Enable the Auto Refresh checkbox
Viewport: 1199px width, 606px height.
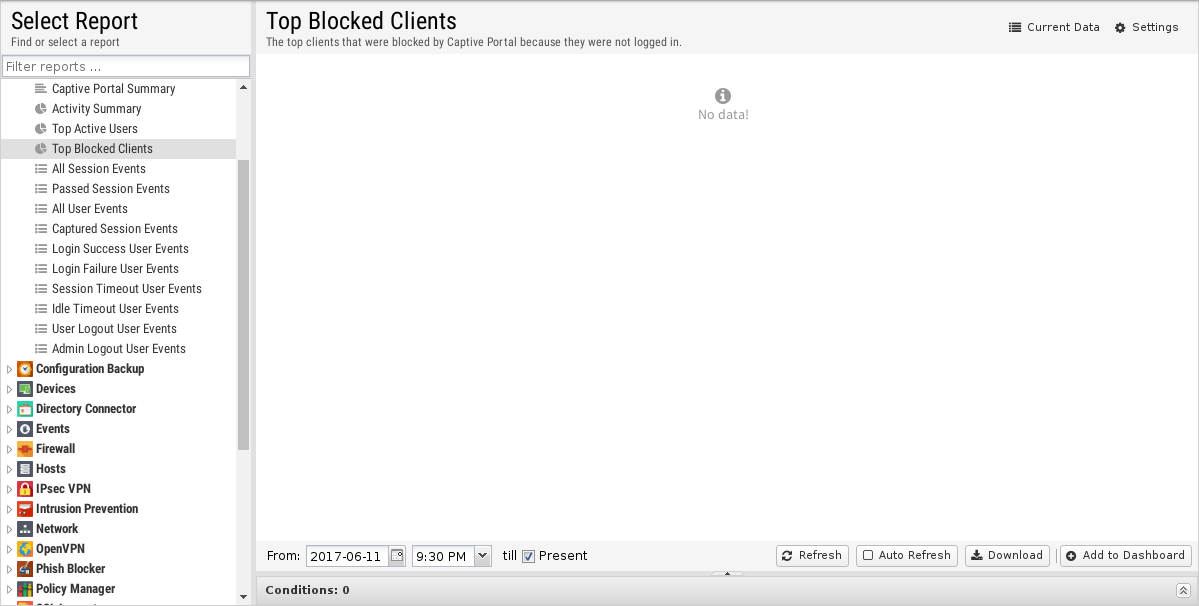click(868, 556)
